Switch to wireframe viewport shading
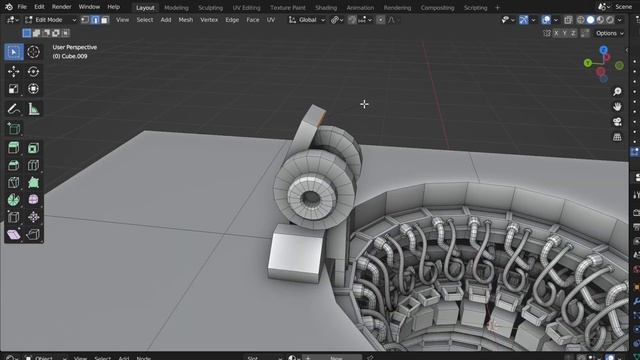The image size is (640, 360). coord(580,20)
